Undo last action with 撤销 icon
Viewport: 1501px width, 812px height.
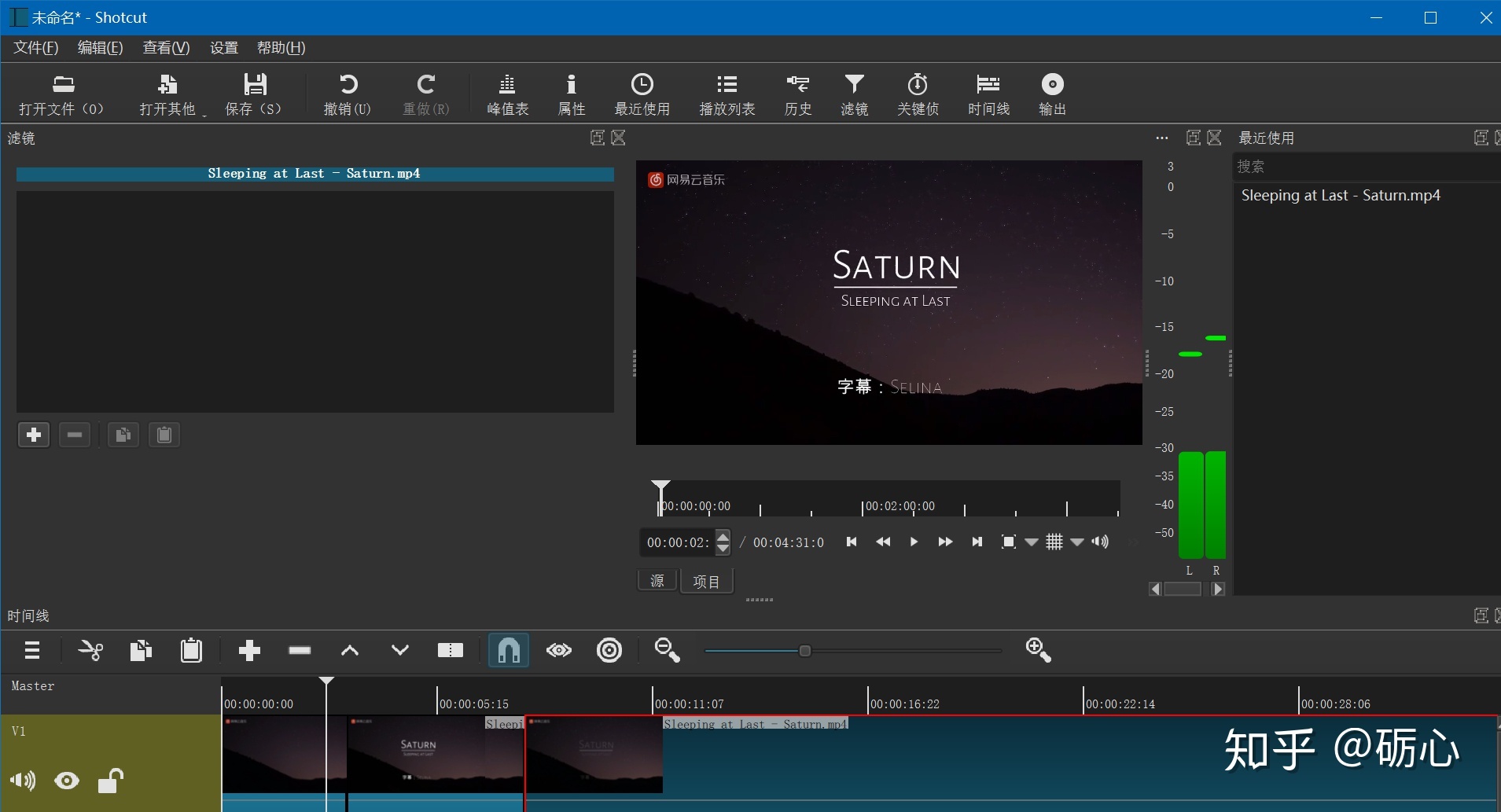pyautogui.click(x=348, y=94)
